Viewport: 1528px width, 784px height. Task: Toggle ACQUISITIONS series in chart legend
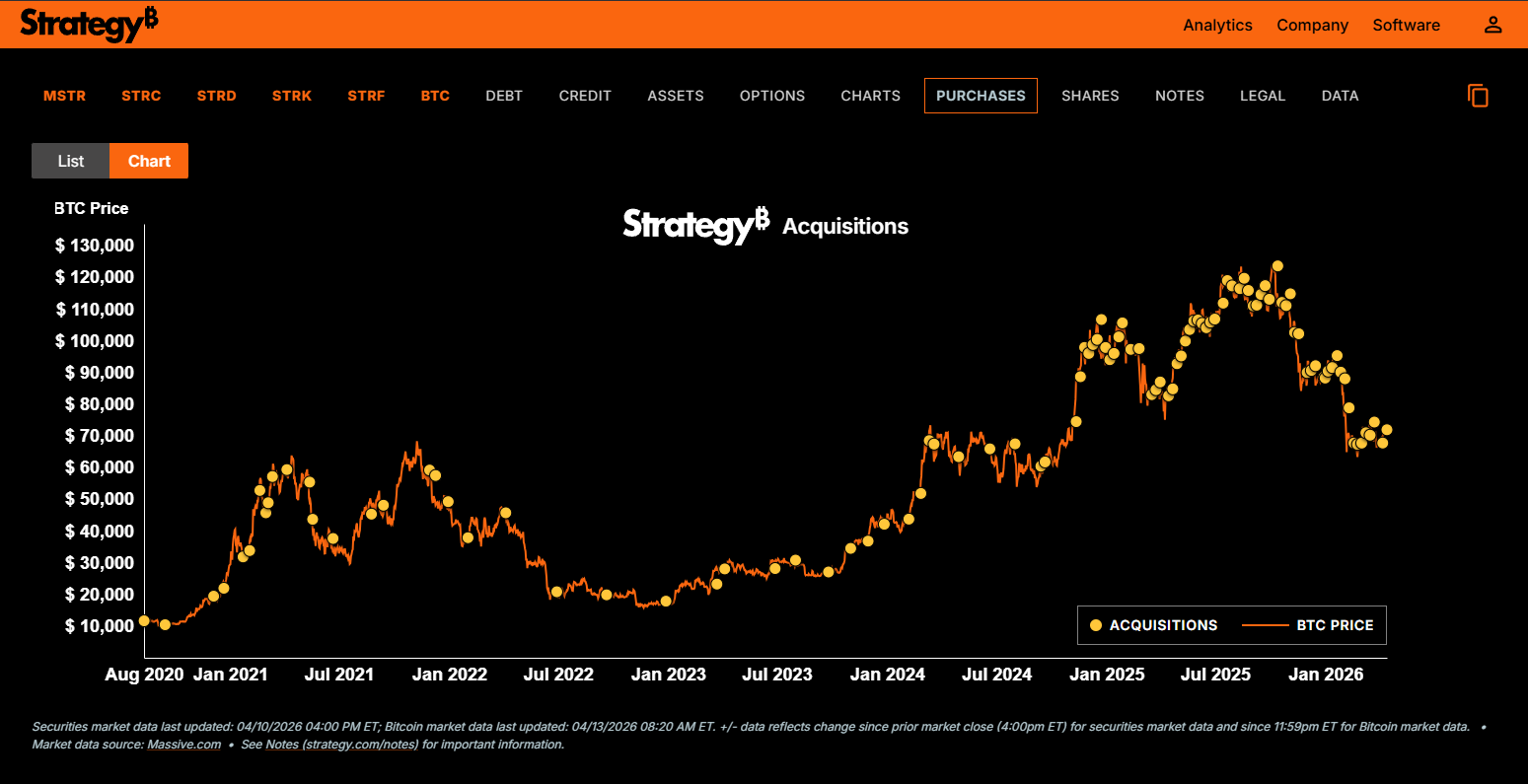(x=1153, y=625)
